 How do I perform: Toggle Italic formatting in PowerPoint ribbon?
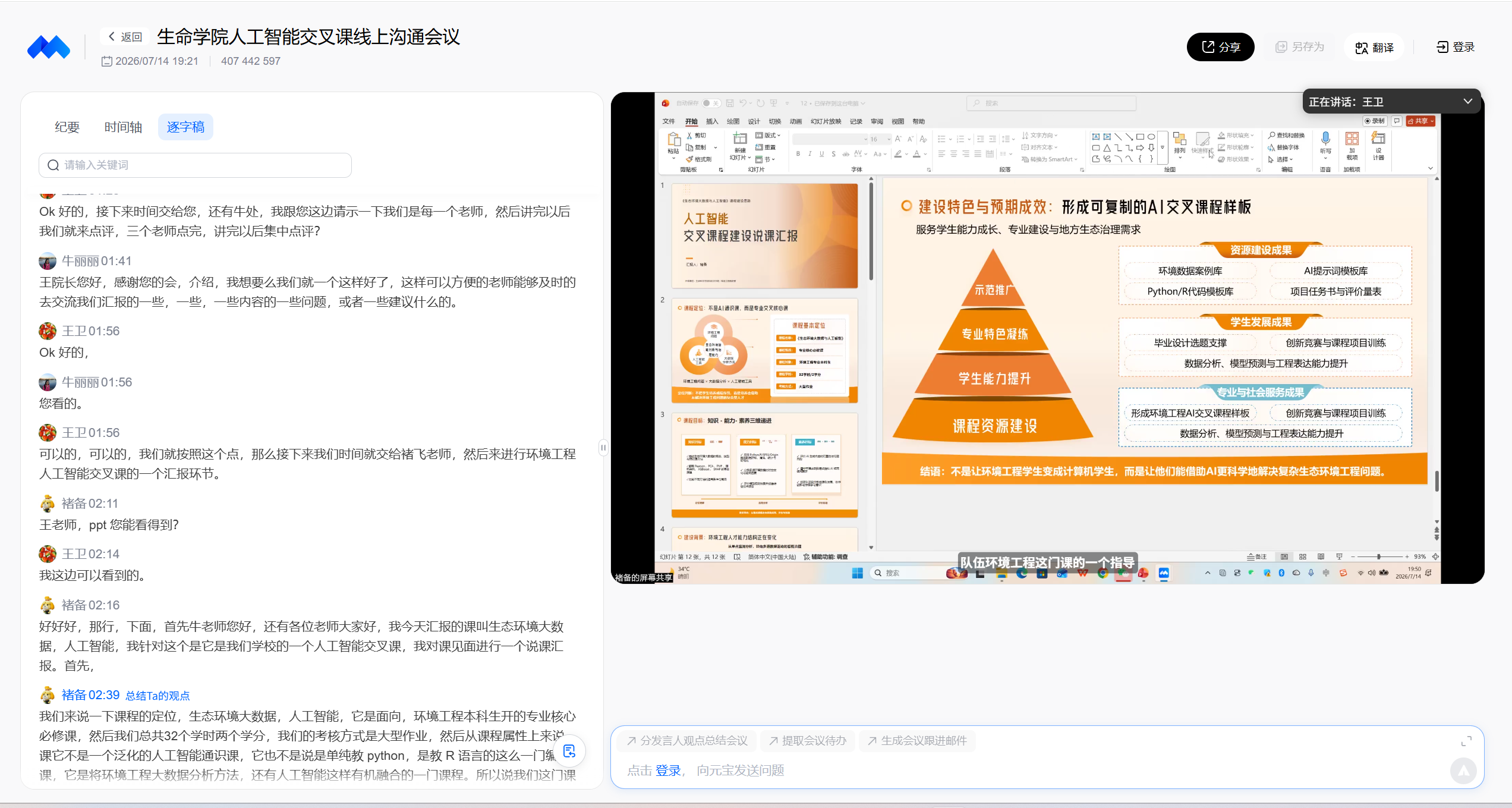pyautogui.click(x=809, y=154)
